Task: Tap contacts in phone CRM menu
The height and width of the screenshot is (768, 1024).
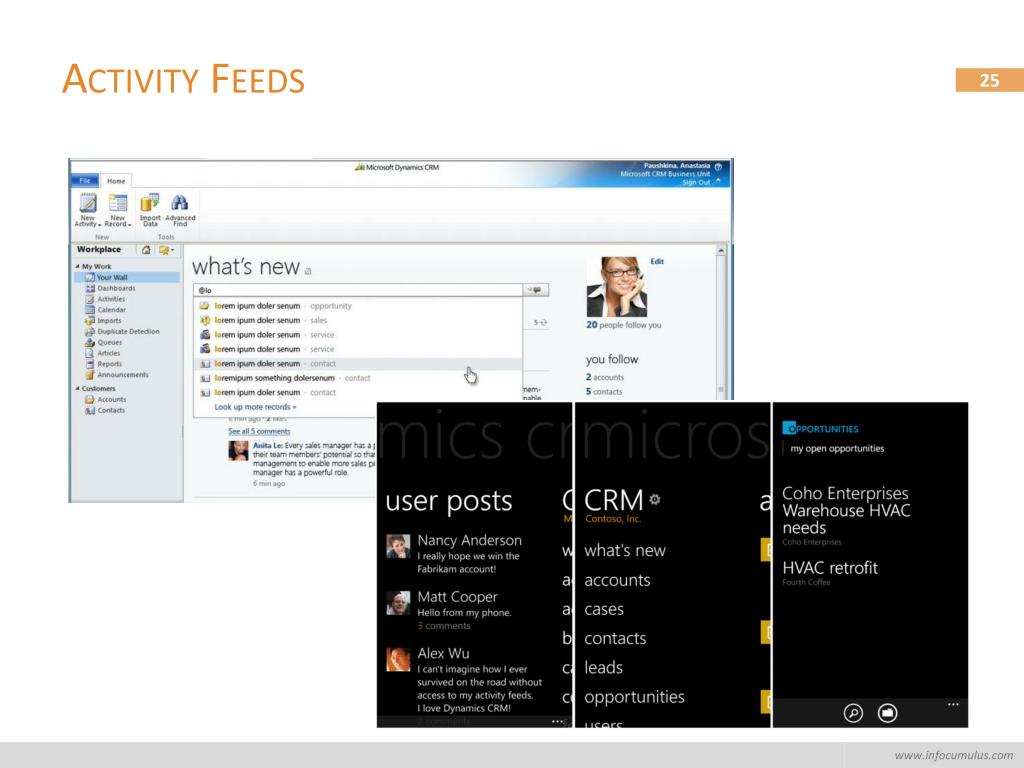Action: click(615, 638)
